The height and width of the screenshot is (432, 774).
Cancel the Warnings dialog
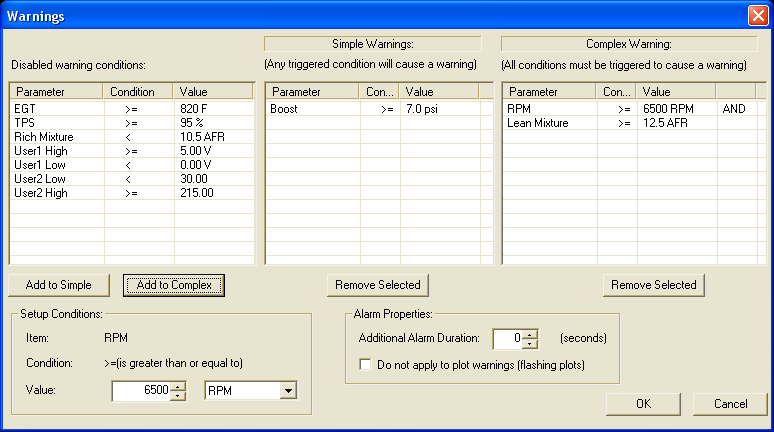click(730, 404)
